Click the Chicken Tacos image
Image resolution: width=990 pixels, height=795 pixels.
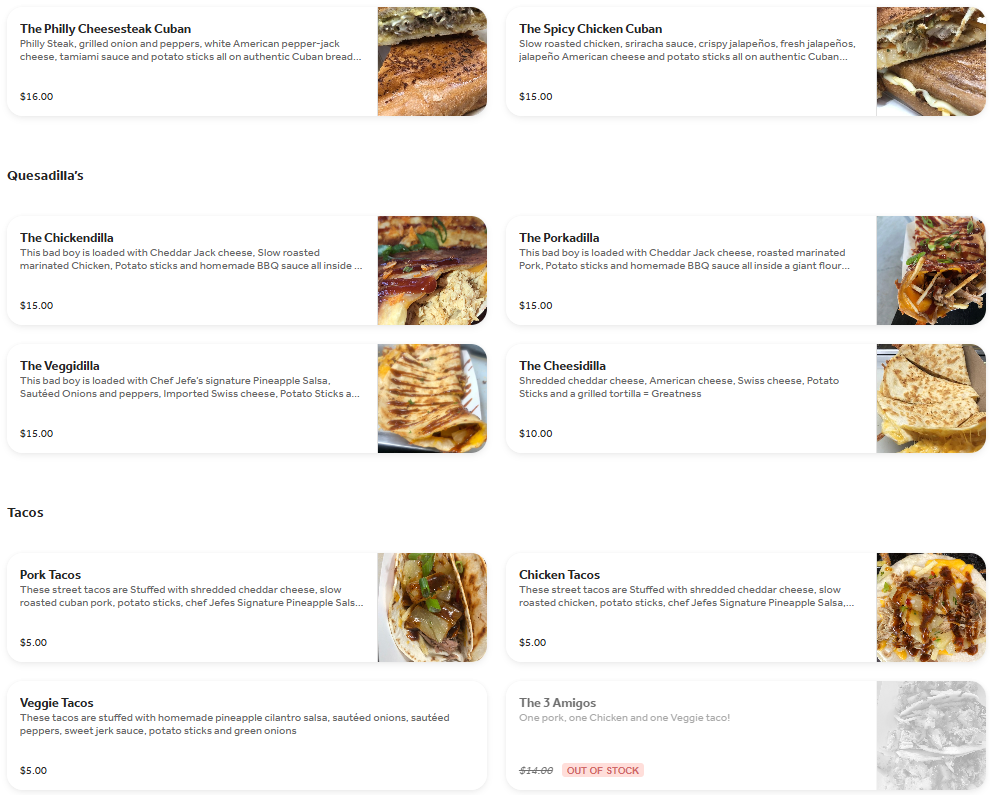[x=931, y=607]
